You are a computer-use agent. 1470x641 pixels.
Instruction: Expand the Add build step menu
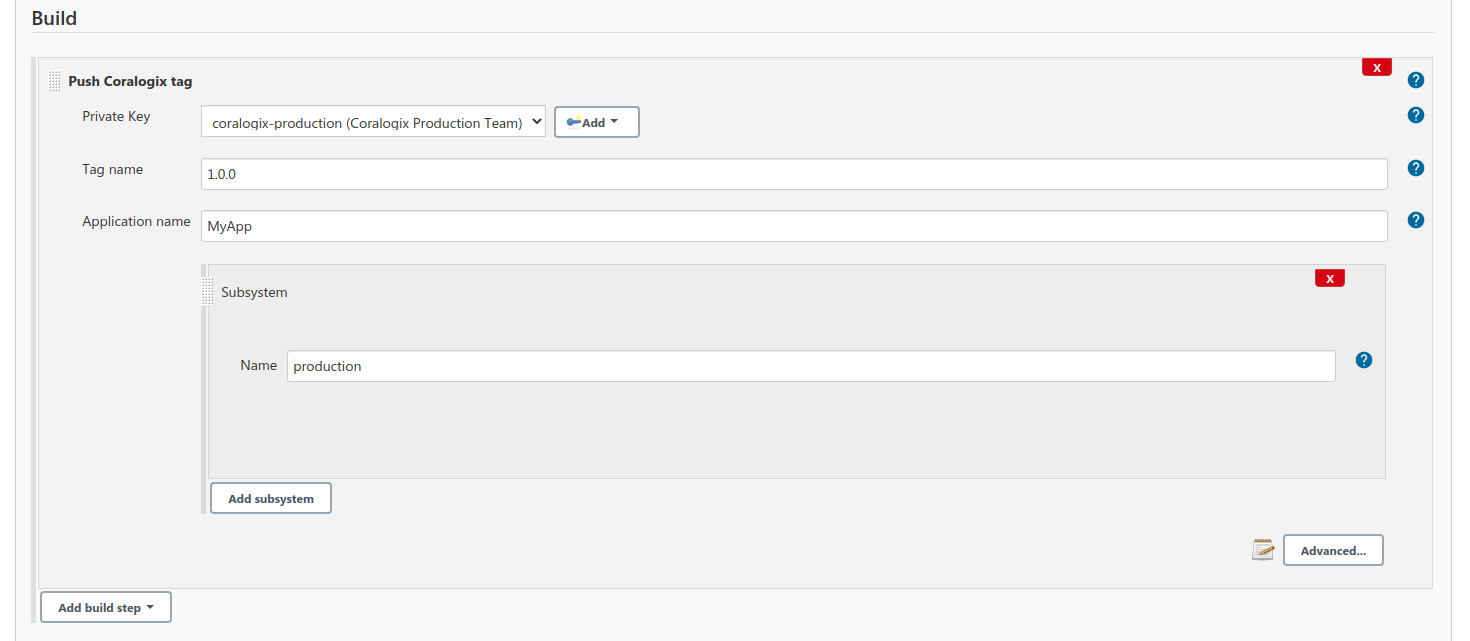point(106,607)
